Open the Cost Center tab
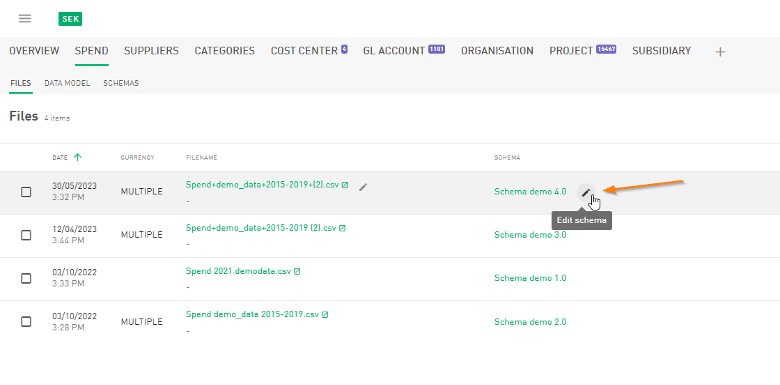Image resolution: width=780 pixels, height=385 pixels. point(304,51)
